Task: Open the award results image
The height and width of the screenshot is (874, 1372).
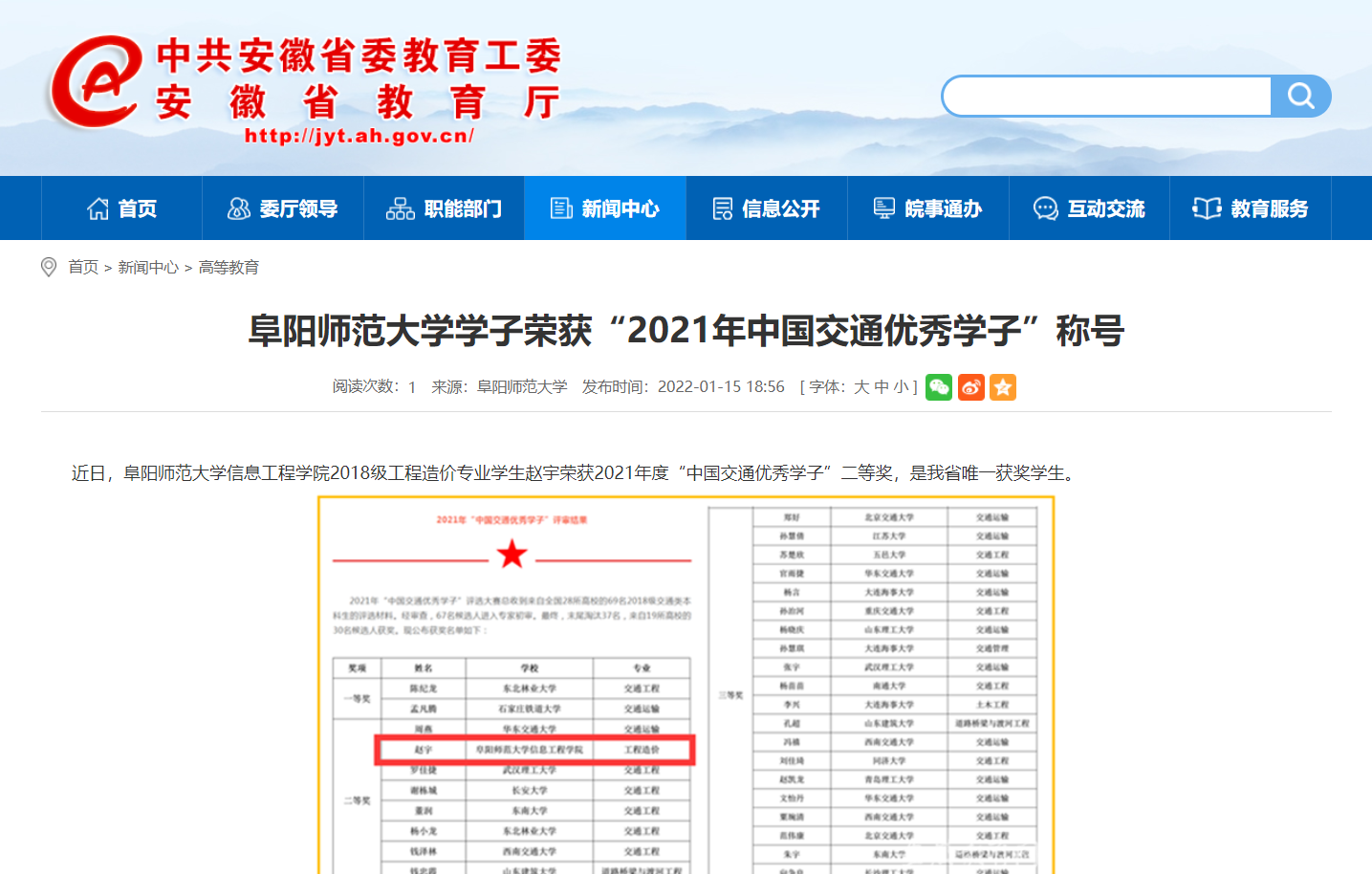Action: (686, 685)
